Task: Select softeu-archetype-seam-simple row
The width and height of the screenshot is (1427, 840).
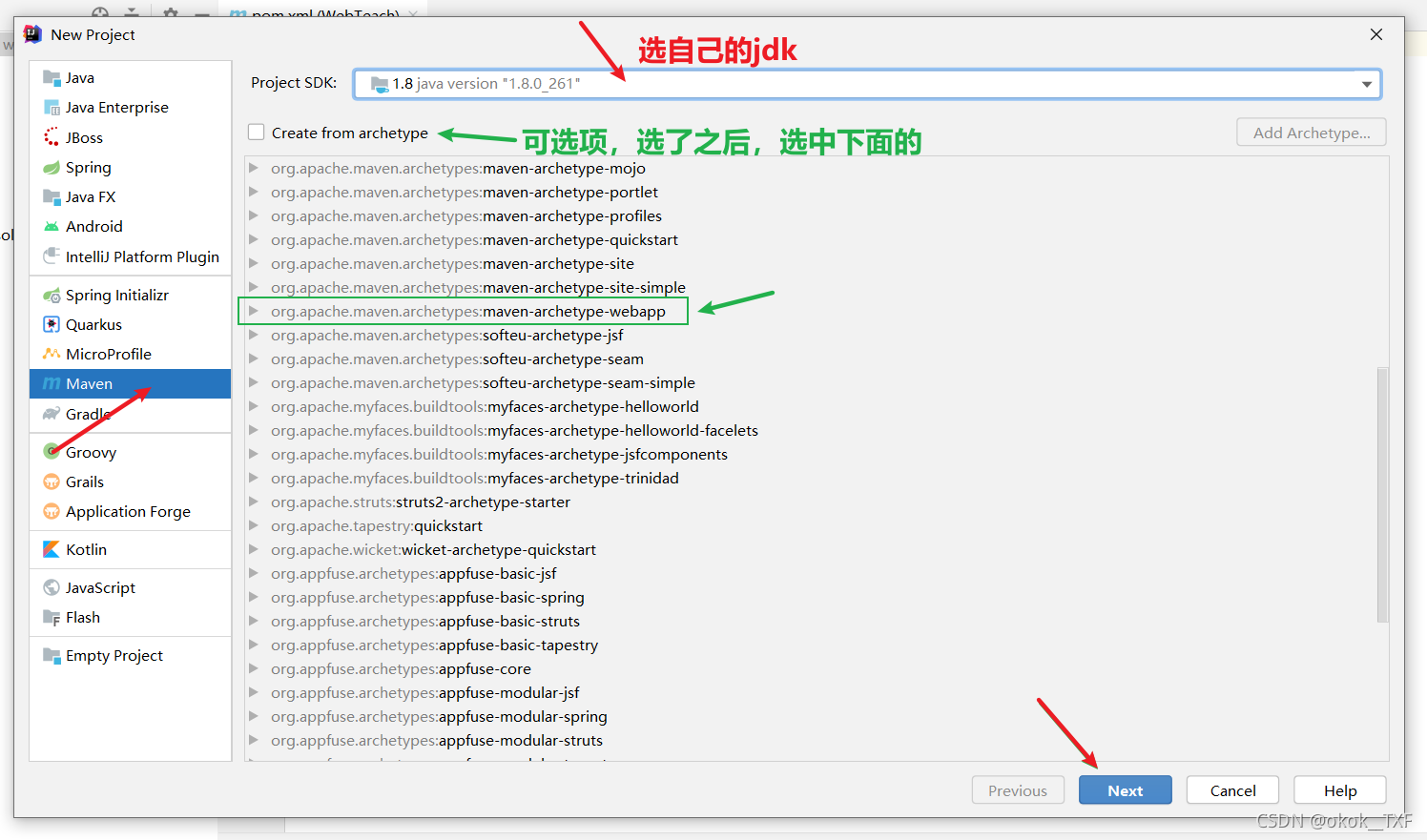Action: coord(811,383)
